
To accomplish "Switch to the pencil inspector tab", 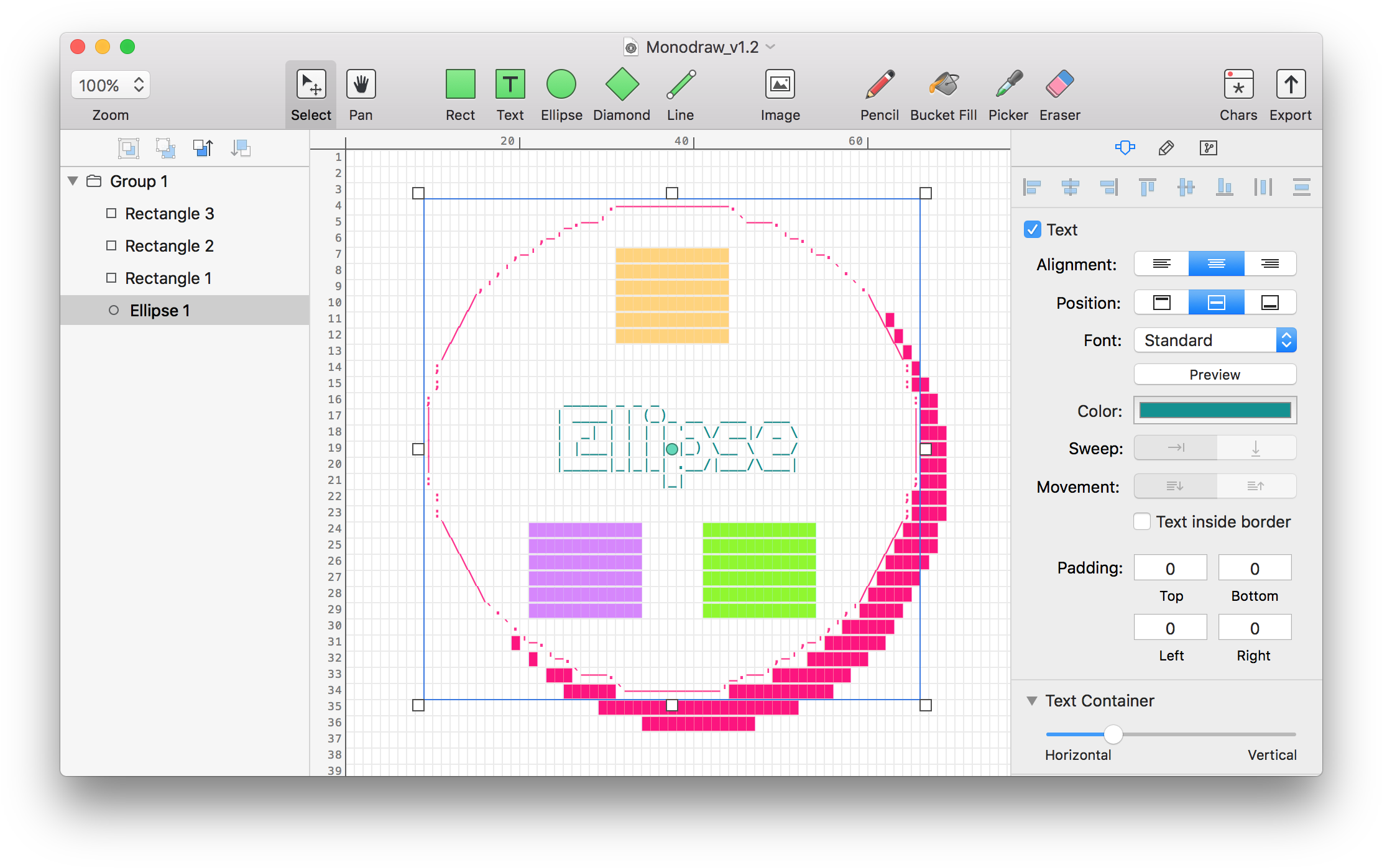I will click(x=1166, y=148).
